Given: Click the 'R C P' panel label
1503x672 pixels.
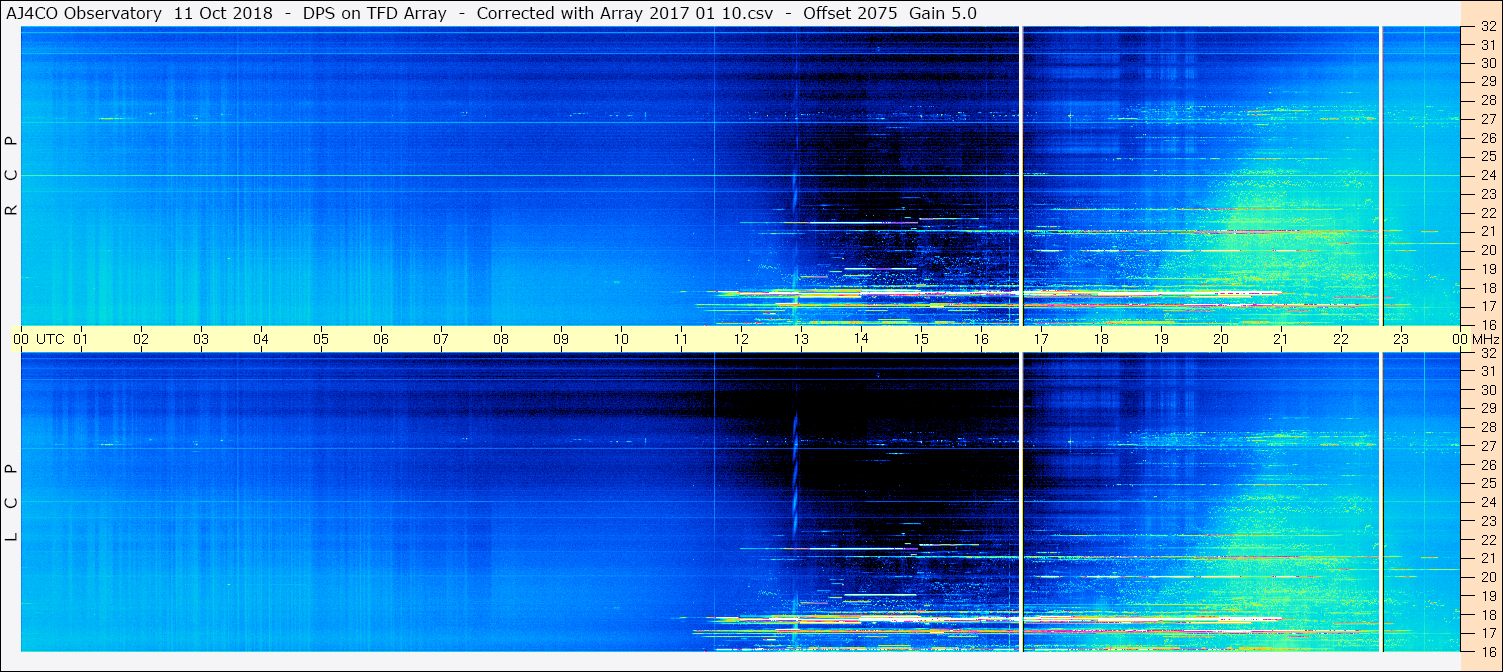Looking at the screenshot, I should coord(12,176).
